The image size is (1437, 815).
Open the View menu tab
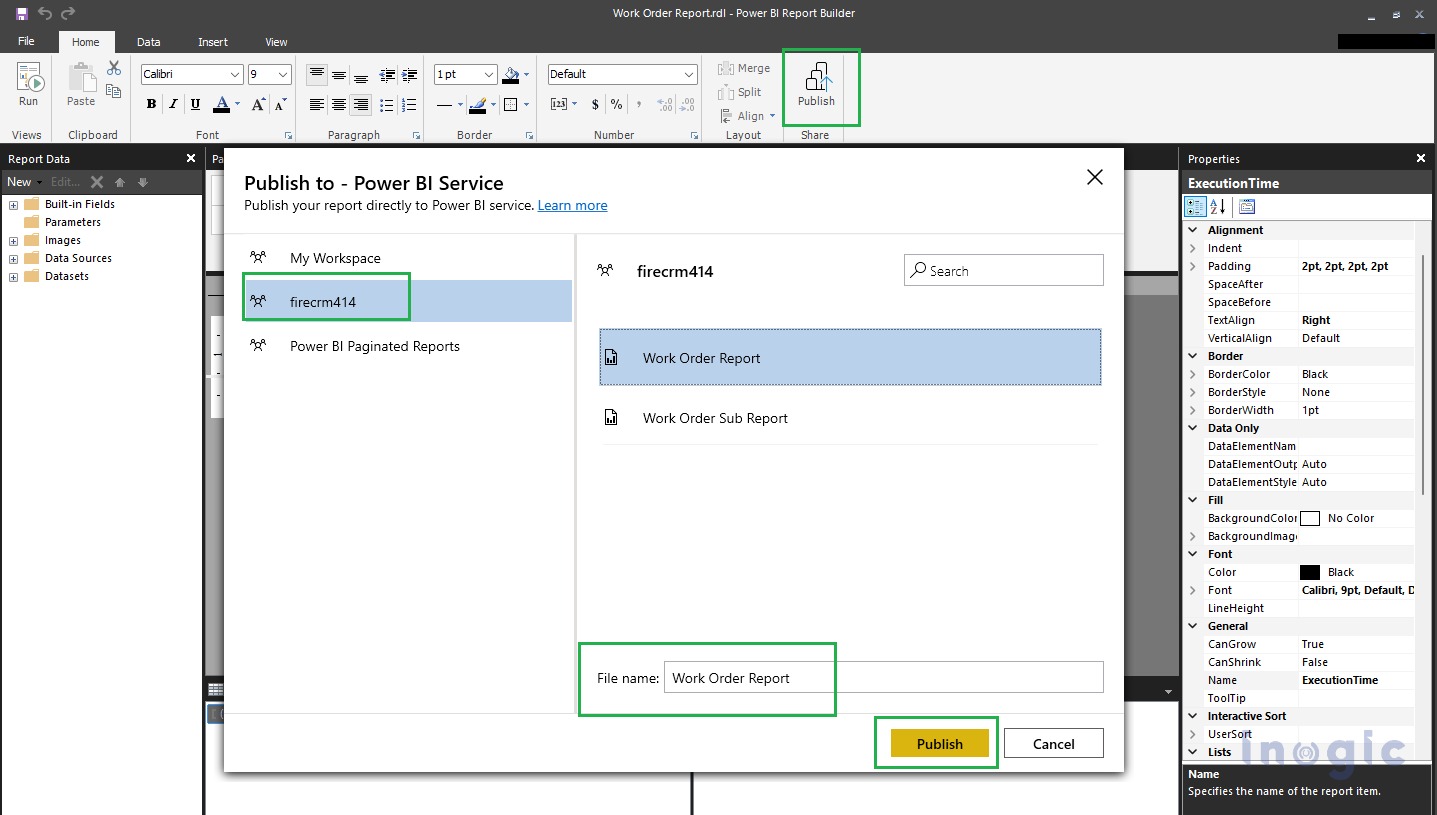tap(275, 42)
